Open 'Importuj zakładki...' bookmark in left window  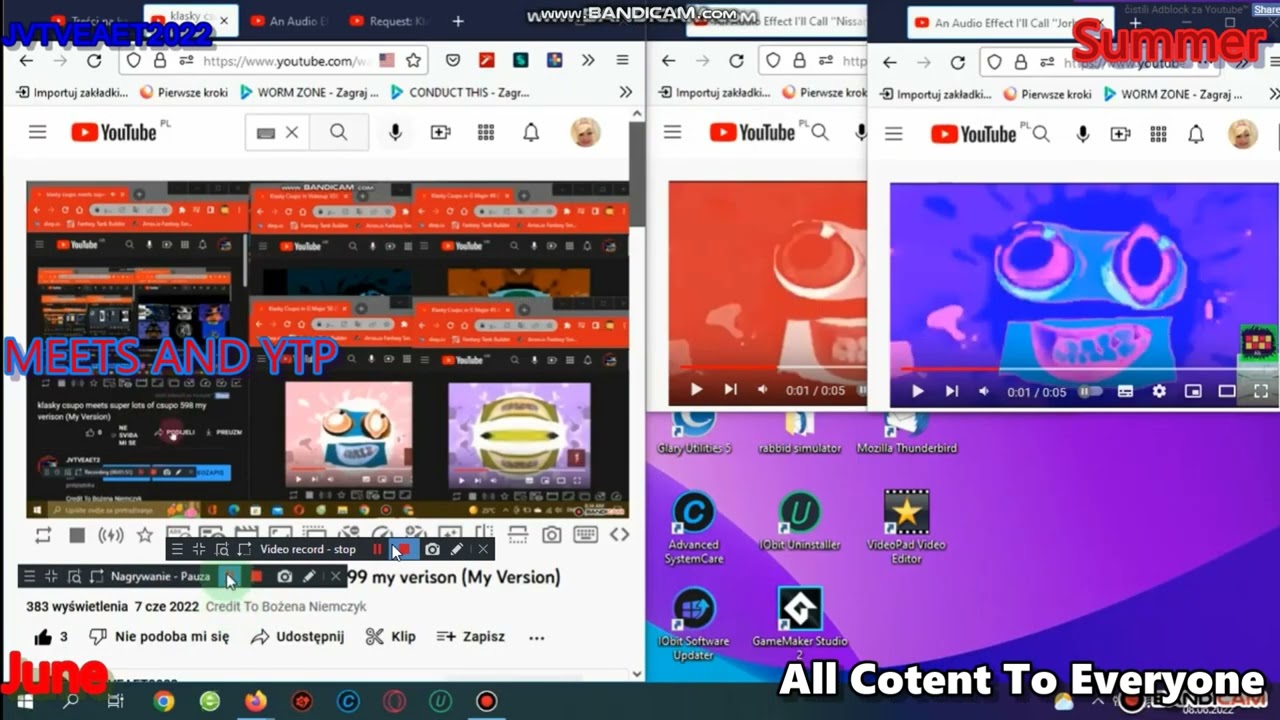[x=71, y=92]
